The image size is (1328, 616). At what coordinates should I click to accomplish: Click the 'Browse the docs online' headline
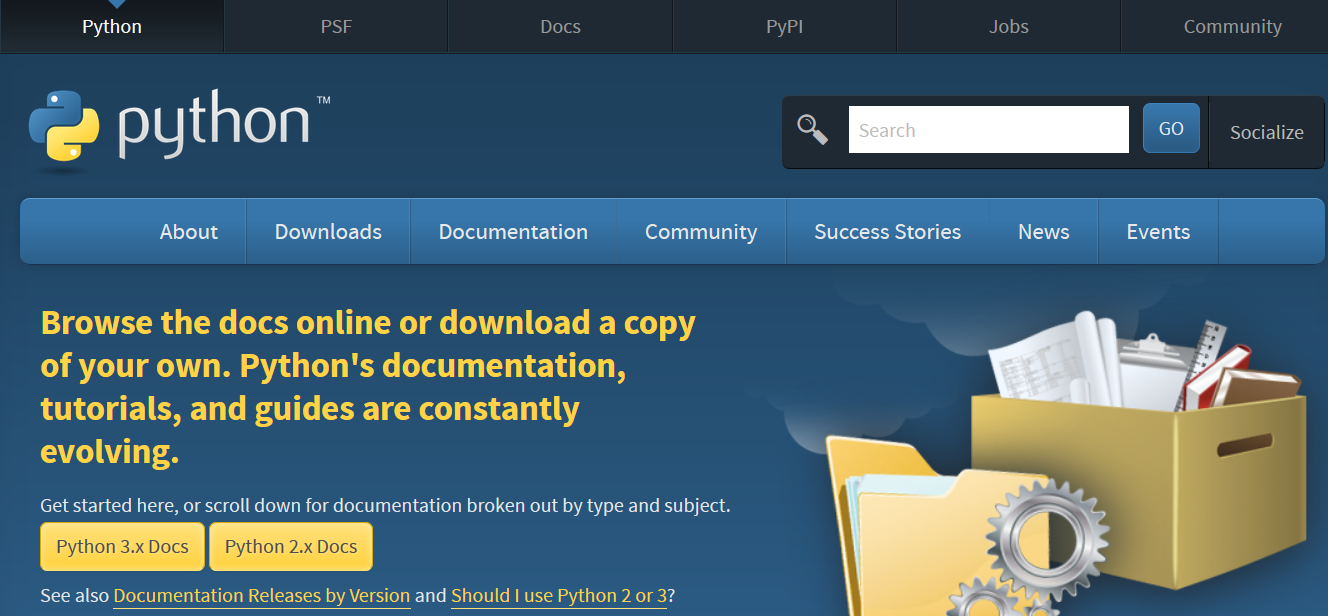(368, 387)
